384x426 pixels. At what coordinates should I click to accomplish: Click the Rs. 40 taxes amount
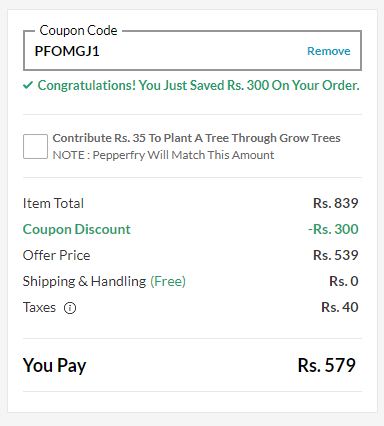340,307
